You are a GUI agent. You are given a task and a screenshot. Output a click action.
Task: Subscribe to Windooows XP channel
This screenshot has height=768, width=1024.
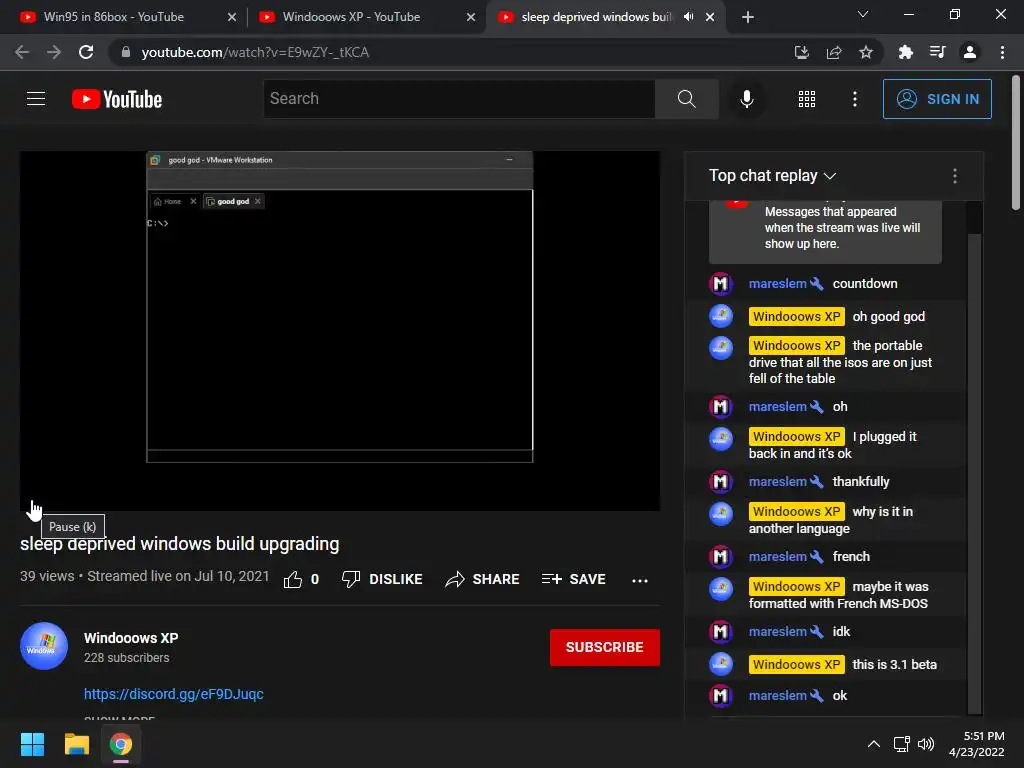click(x=605, y=647)
